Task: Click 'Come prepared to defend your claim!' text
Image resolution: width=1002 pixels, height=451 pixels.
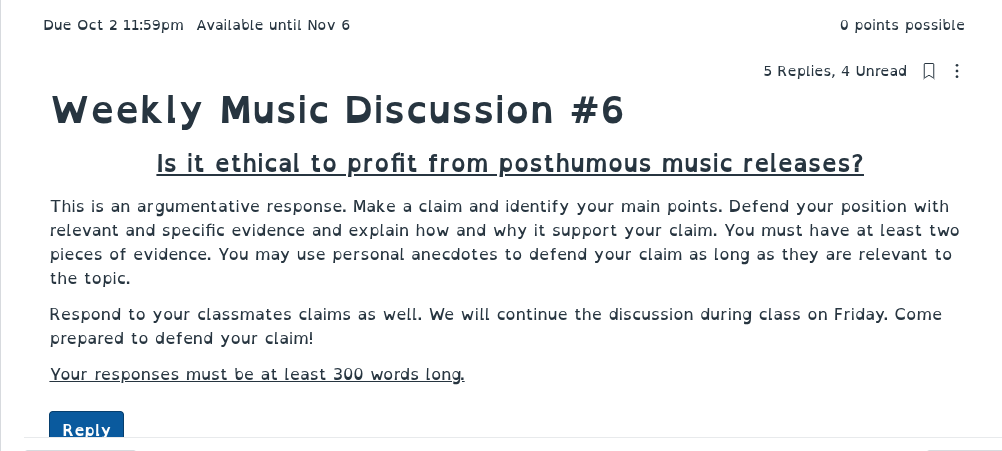Action: coord(182,338)
